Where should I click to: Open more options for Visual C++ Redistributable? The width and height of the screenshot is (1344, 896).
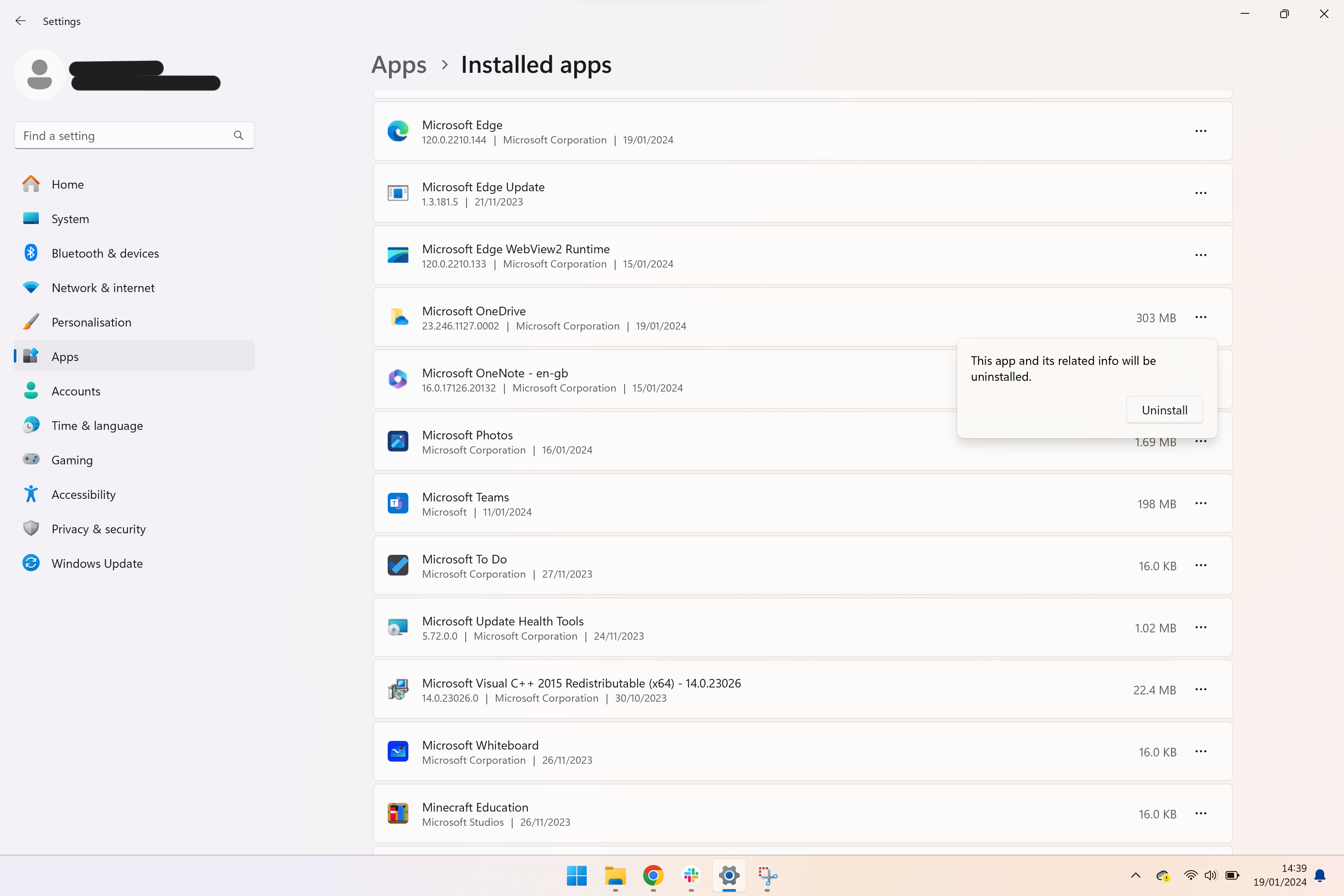click(1201, 689)
